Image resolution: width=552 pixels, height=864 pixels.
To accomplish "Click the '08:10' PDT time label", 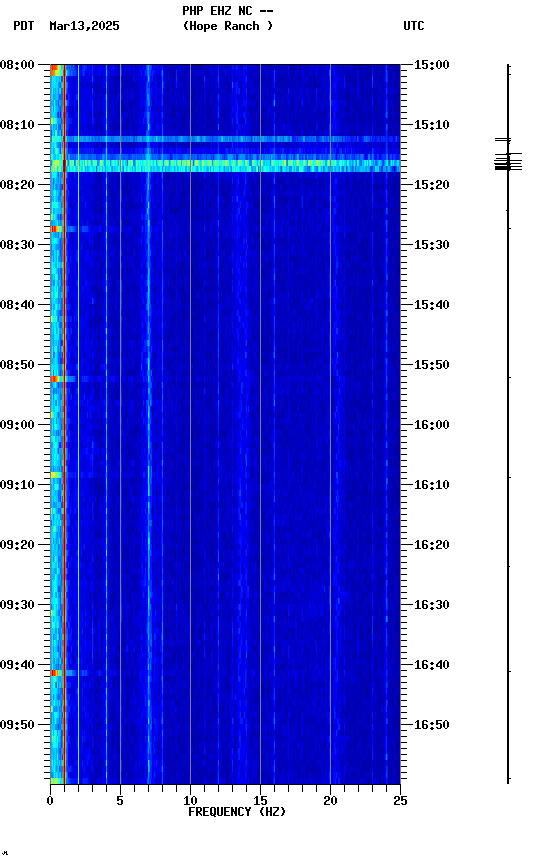I will pyautogui.click(x=17, y=125).
